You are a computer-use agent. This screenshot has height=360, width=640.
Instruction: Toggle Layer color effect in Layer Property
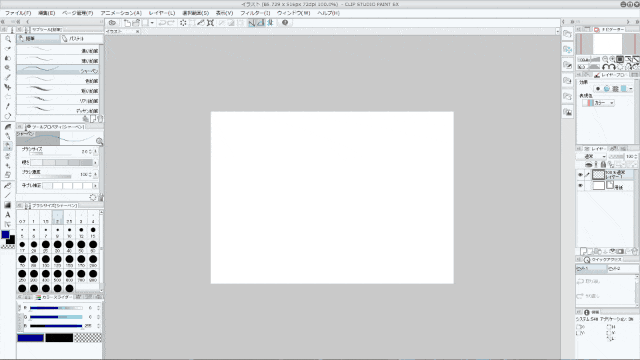pyautogui.click(x=624, y=89)
